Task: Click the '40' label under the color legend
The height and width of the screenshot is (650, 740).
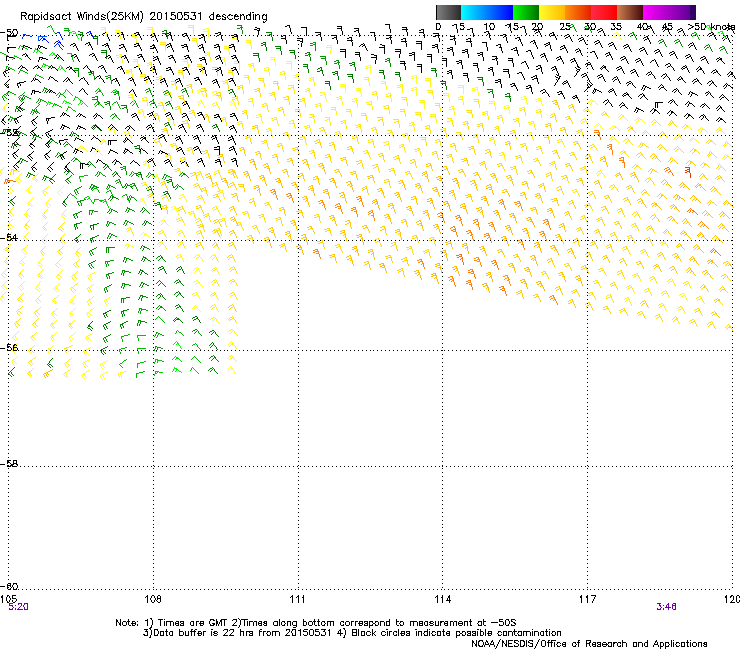Action: 642,27
